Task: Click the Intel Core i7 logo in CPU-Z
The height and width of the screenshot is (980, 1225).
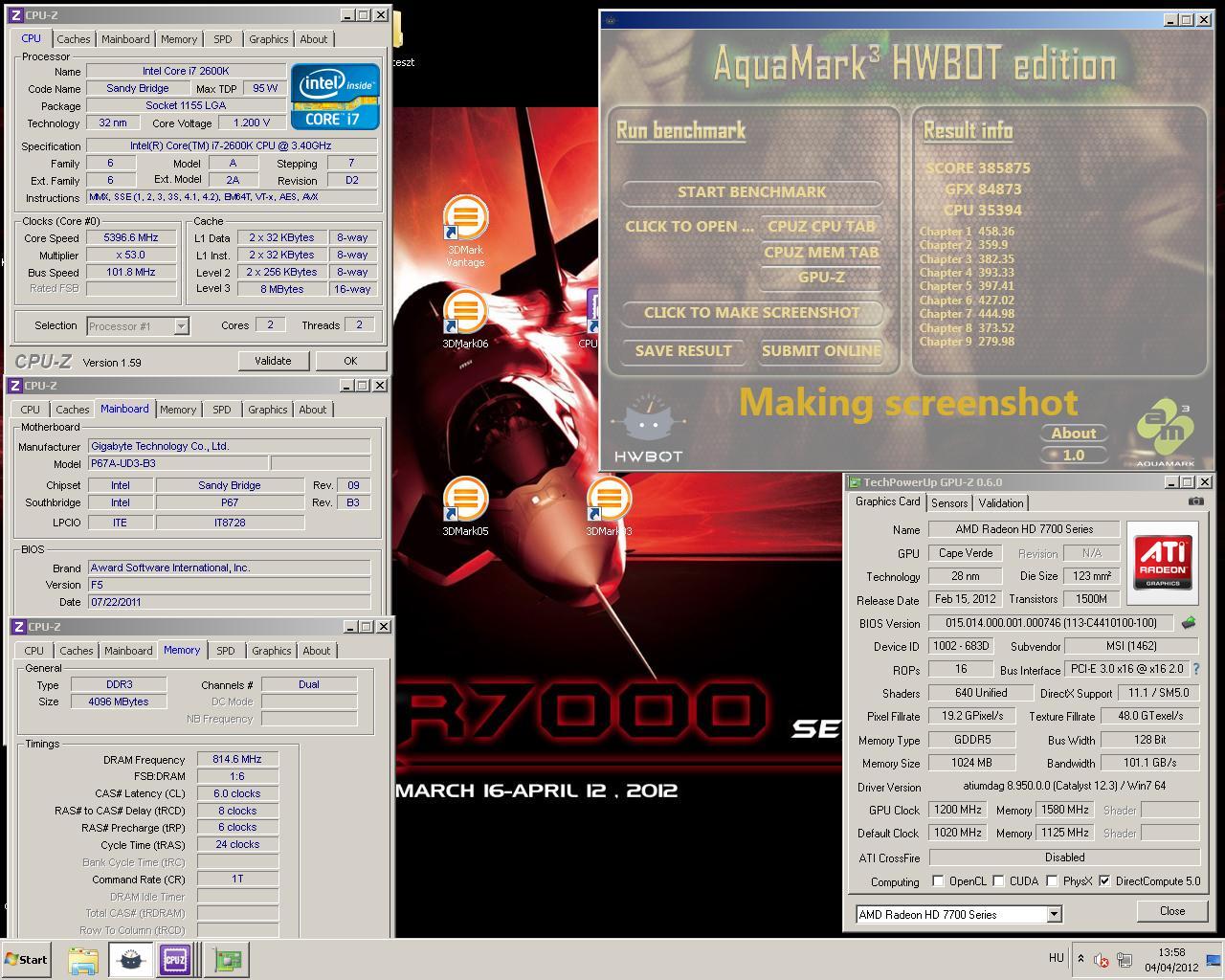Action: (334, 97)
